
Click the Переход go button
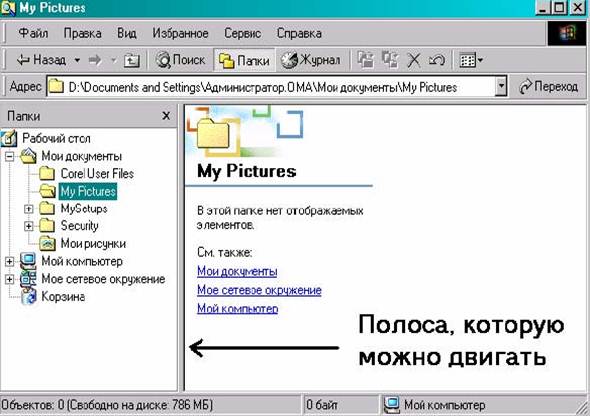[x=548, y=87]
